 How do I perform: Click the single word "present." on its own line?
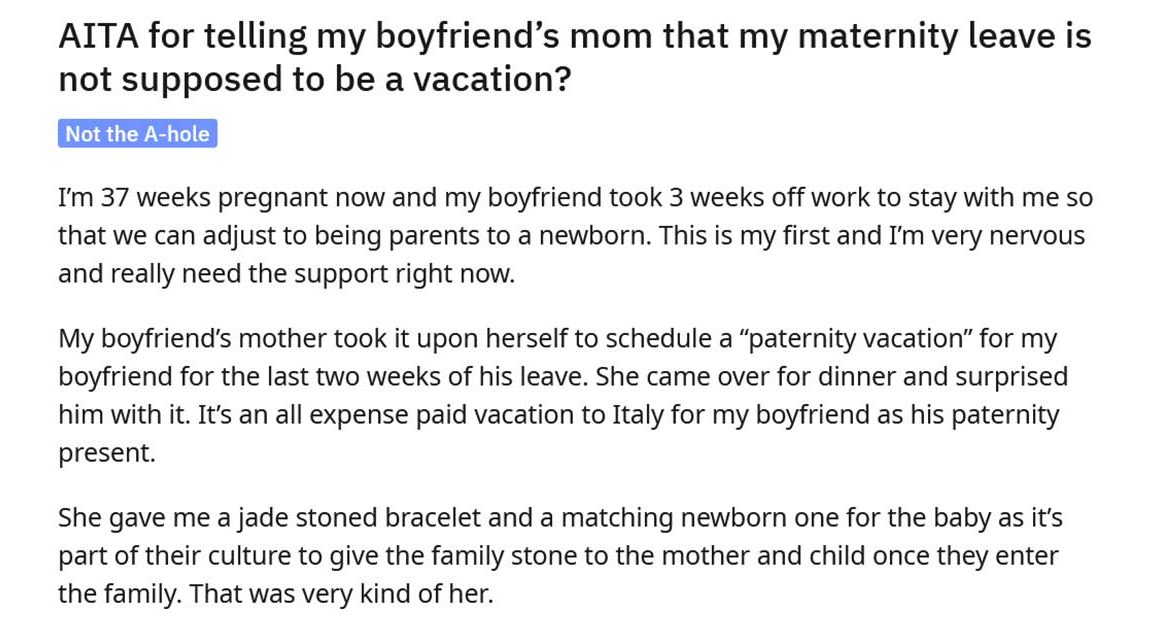[x=107, y=453]
